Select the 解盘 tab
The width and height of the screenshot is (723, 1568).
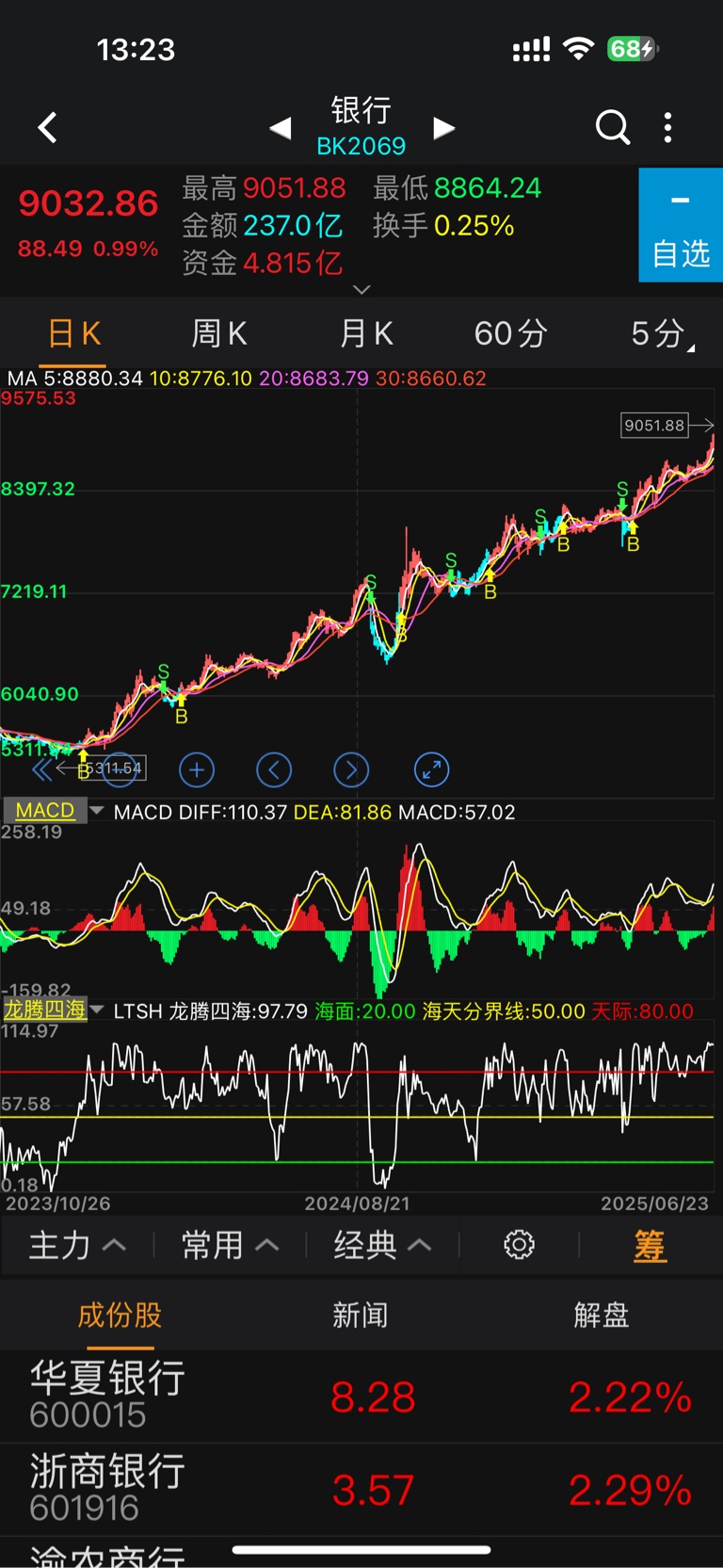[602, 1315]
